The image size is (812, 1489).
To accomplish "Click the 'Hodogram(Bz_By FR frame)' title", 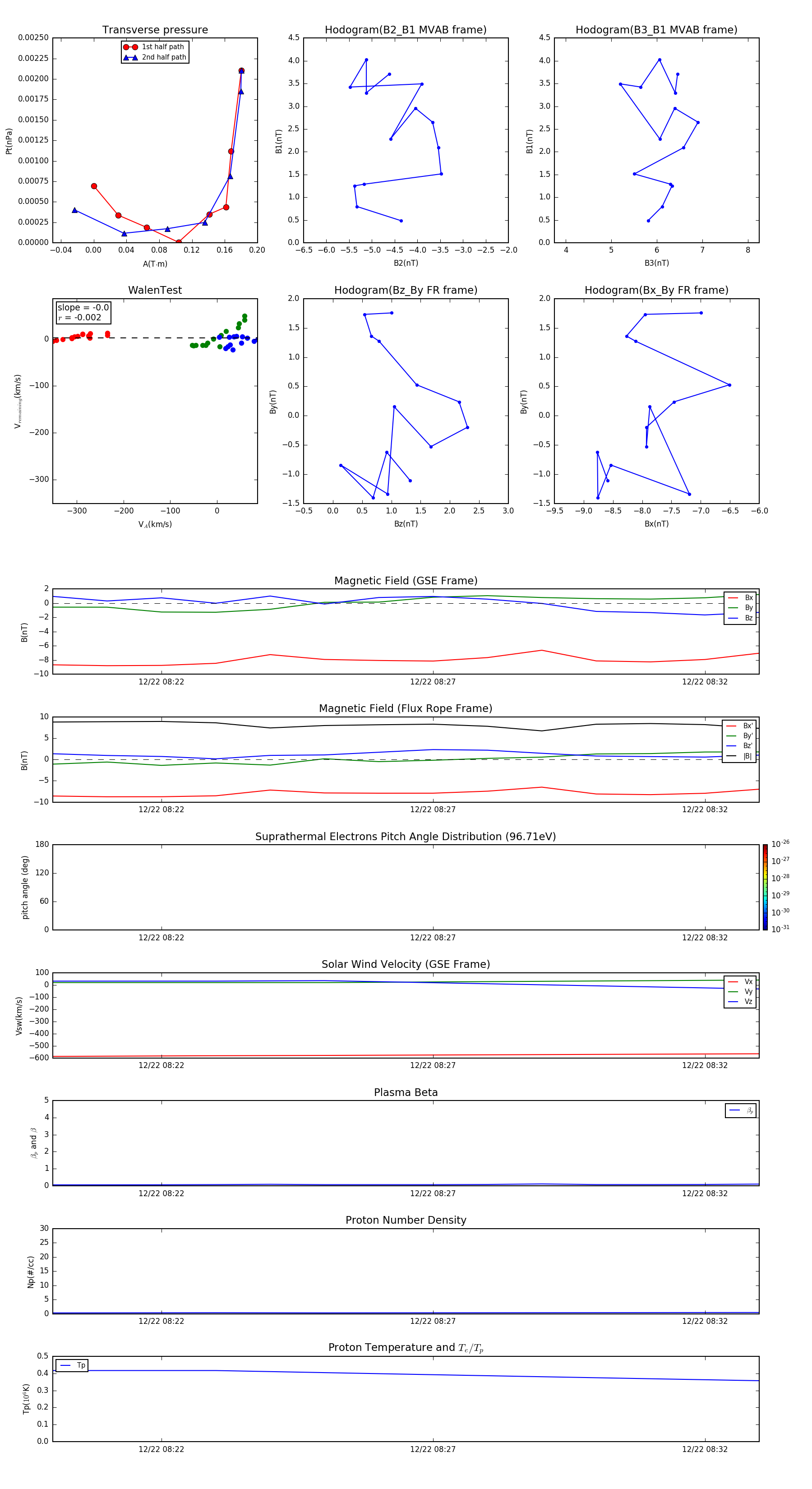I will [x=406, y=290].
